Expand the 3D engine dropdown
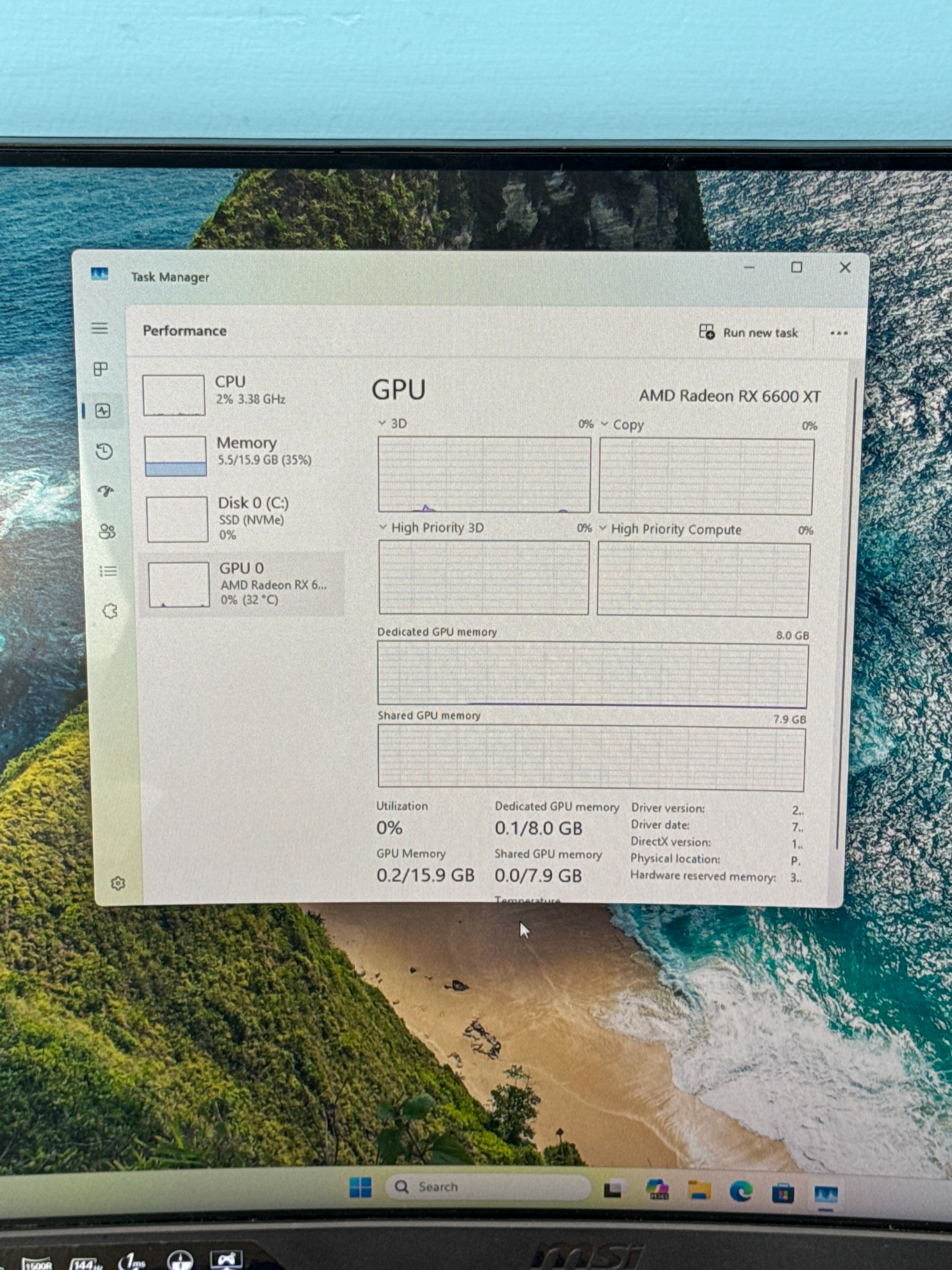The image size is (952, 1270). [x=393, y=423]
